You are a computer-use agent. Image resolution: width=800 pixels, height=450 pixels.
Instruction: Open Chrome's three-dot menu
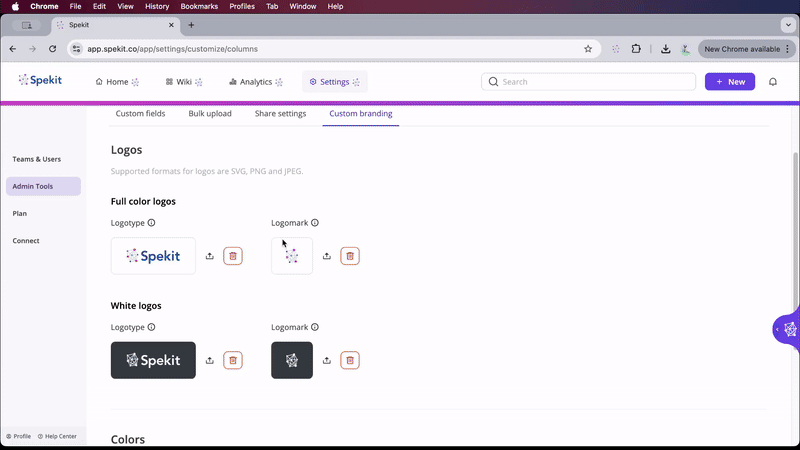[x=788, y=49]
